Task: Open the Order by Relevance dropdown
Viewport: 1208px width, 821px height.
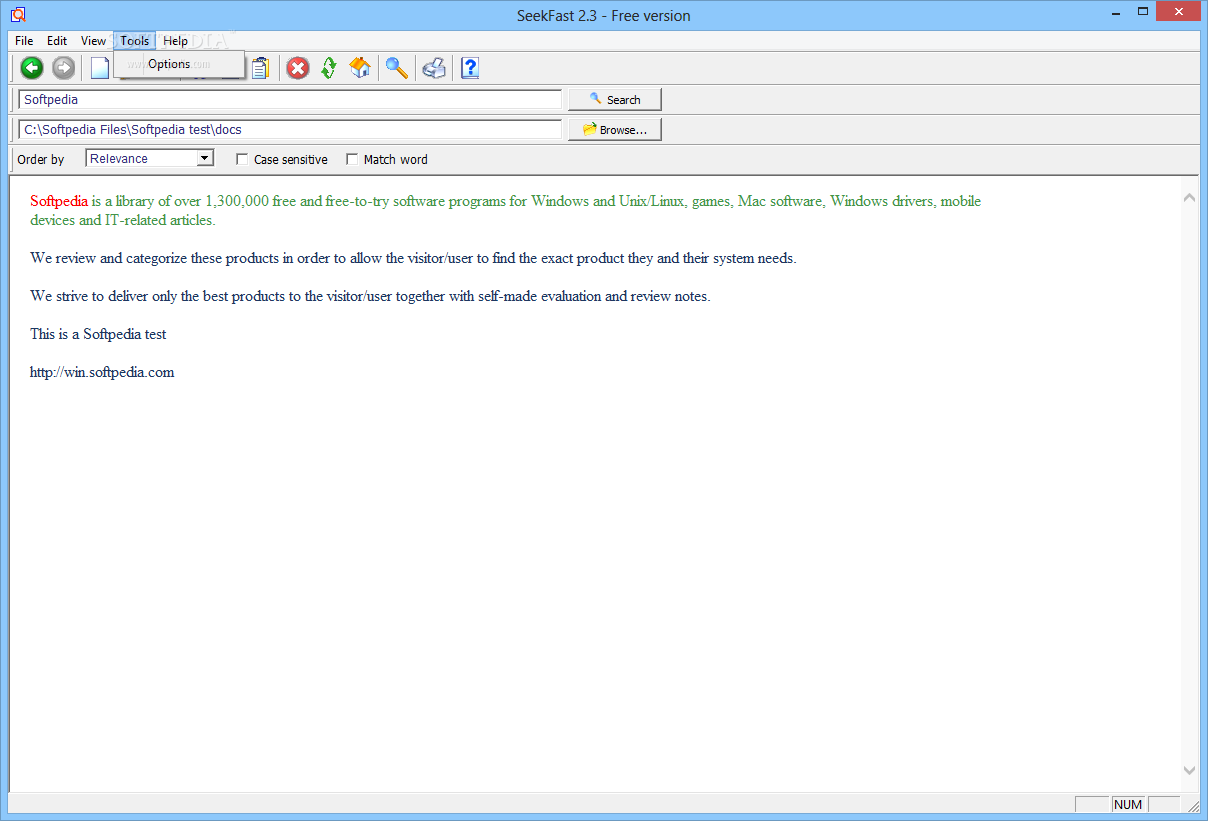Action: click(150, 158)
